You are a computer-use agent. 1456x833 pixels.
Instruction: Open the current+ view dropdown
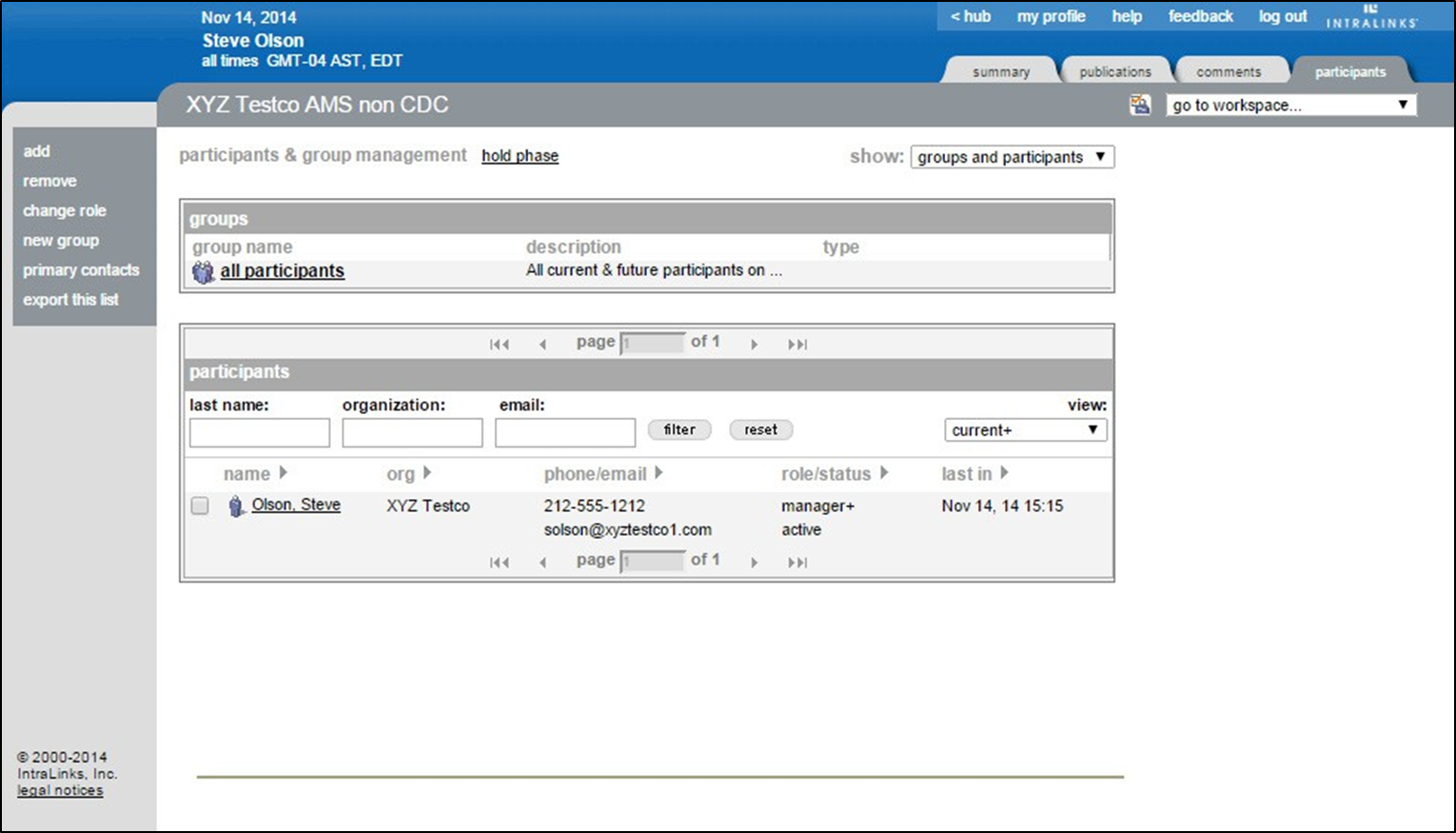tap(1024, 430)
